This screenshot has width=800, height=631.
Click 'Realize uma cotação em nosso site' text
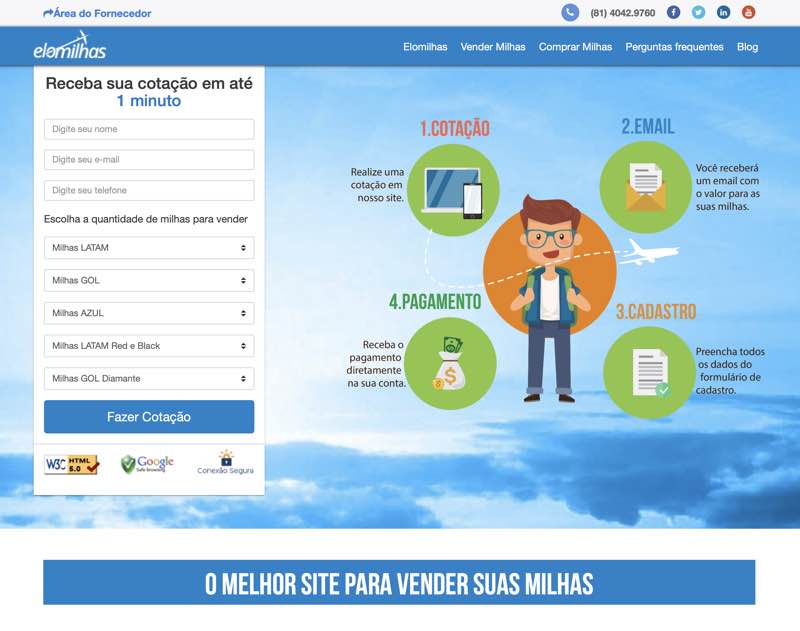pyautogui.click(x=377, y=185)
